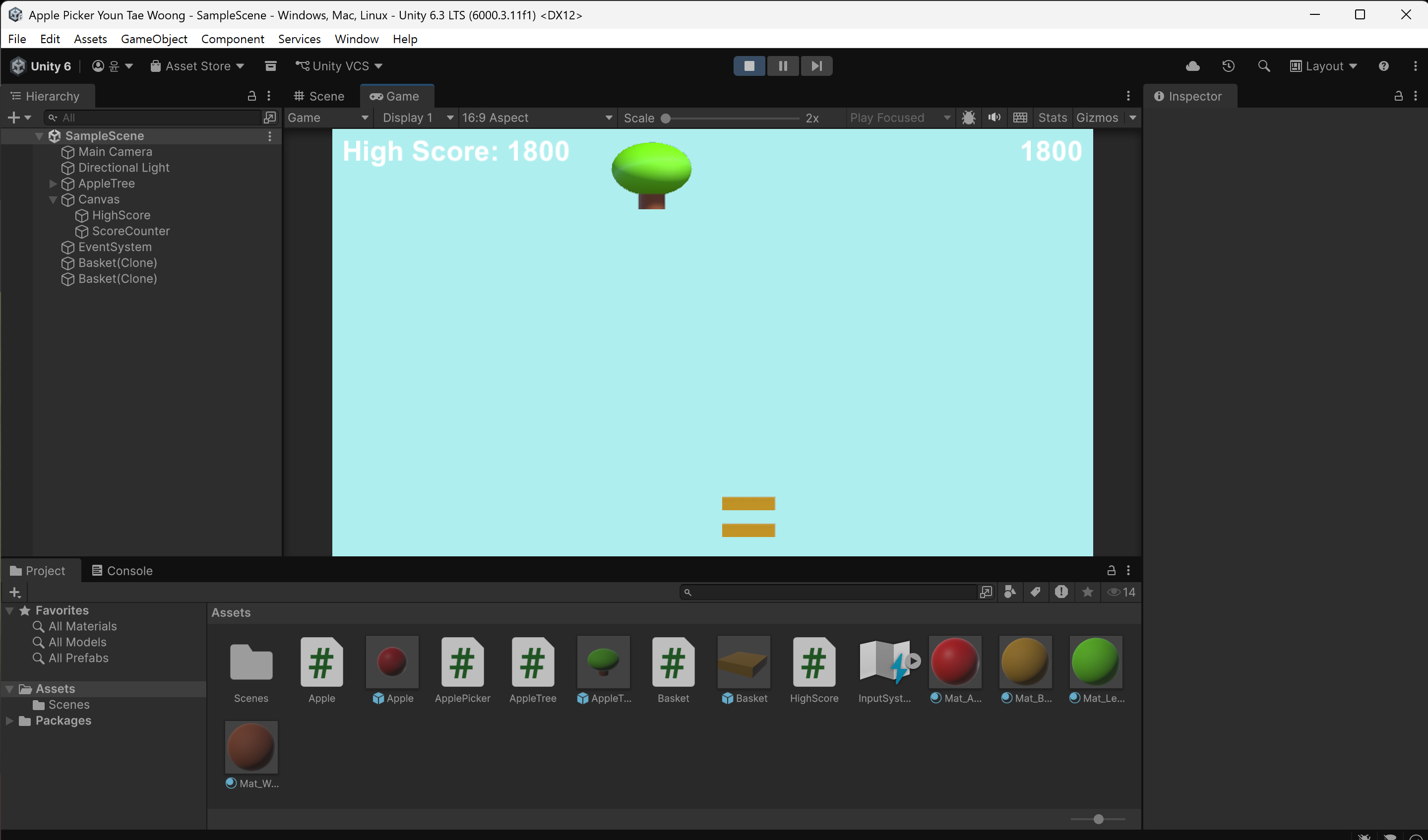
Task: Open the Package Manager icon in toolbar
Action: pyautogui.click(x=271, y=66)
